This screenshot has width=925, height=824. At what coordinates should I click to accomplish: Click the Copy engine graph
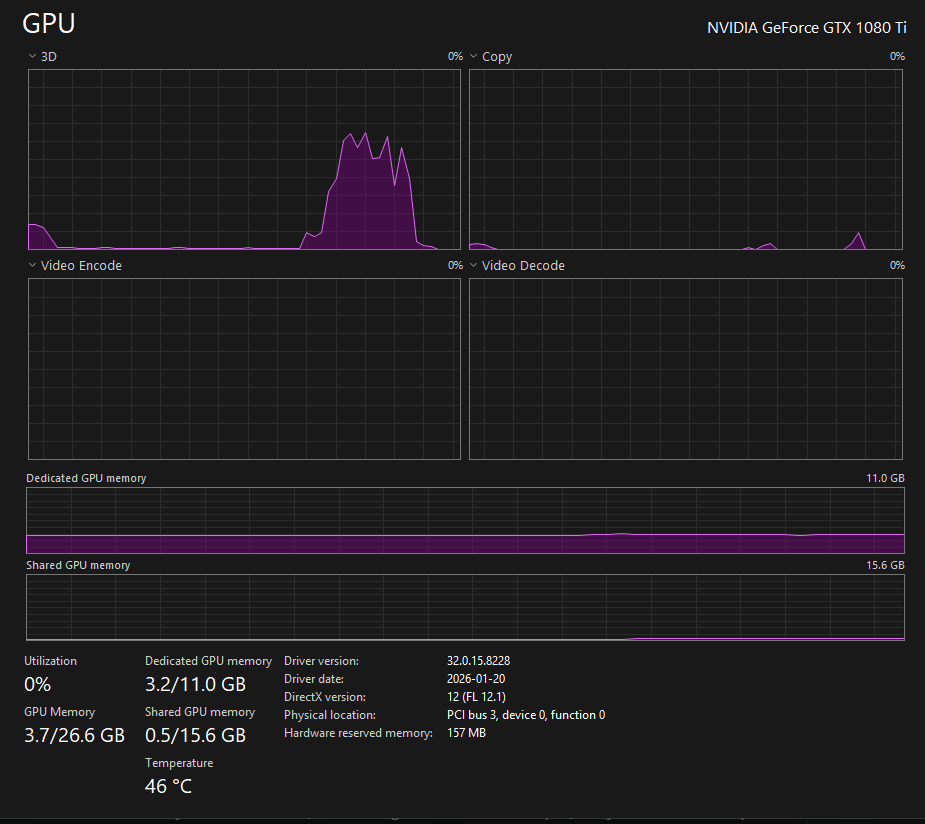(x=685, y=159)
